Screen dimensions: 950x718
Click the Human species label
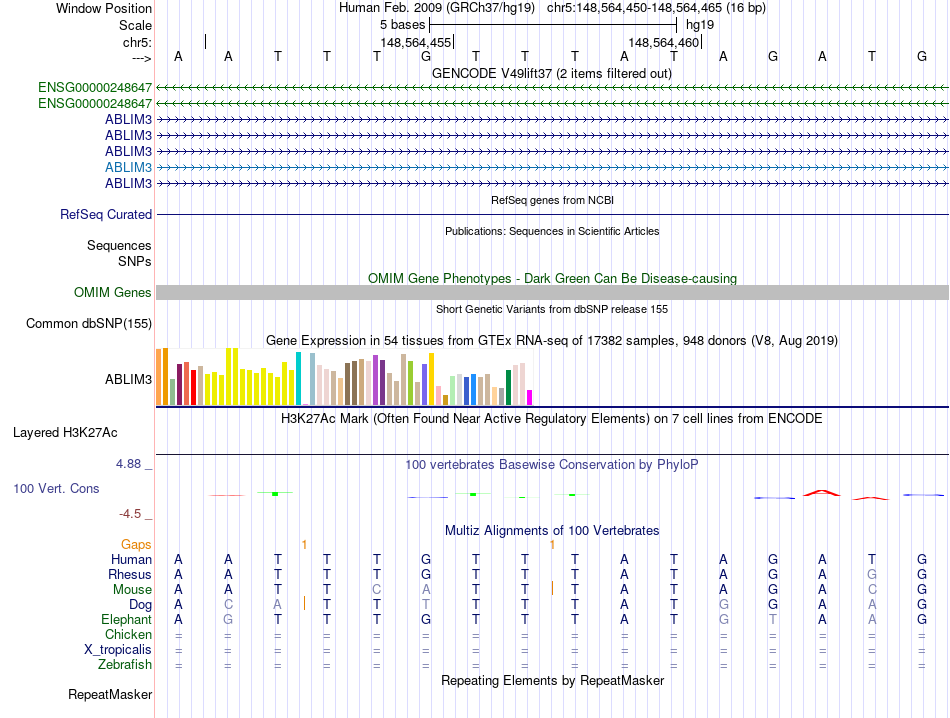131,559
